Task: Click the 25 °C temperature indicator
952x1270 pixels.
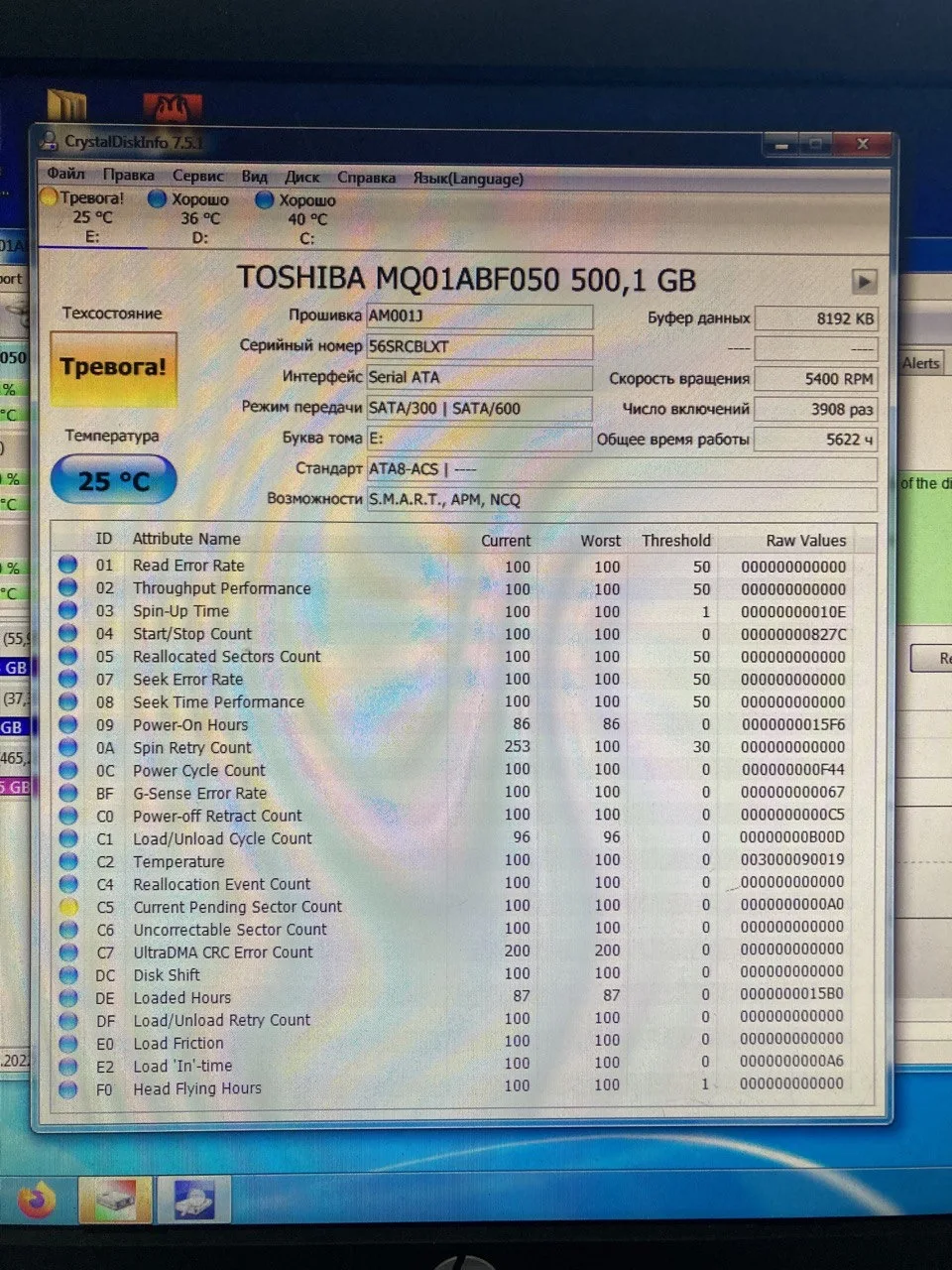Action: coord(113,481)
